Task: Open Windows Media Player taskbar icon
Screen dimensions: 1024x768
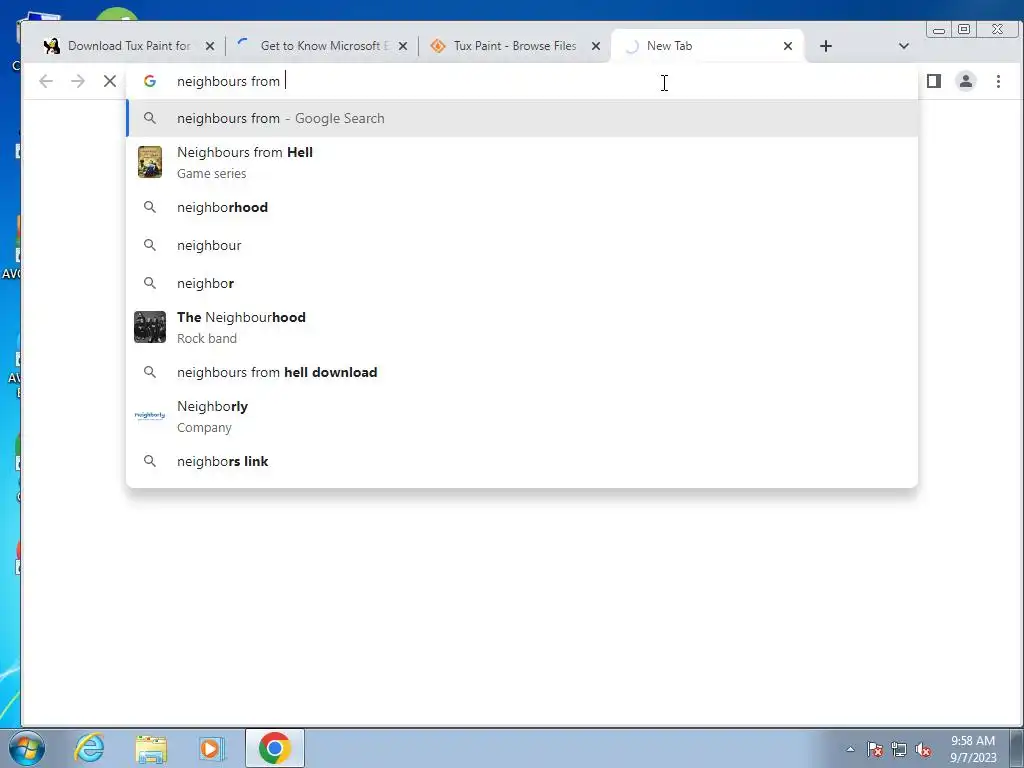Action: click(212, 748)
